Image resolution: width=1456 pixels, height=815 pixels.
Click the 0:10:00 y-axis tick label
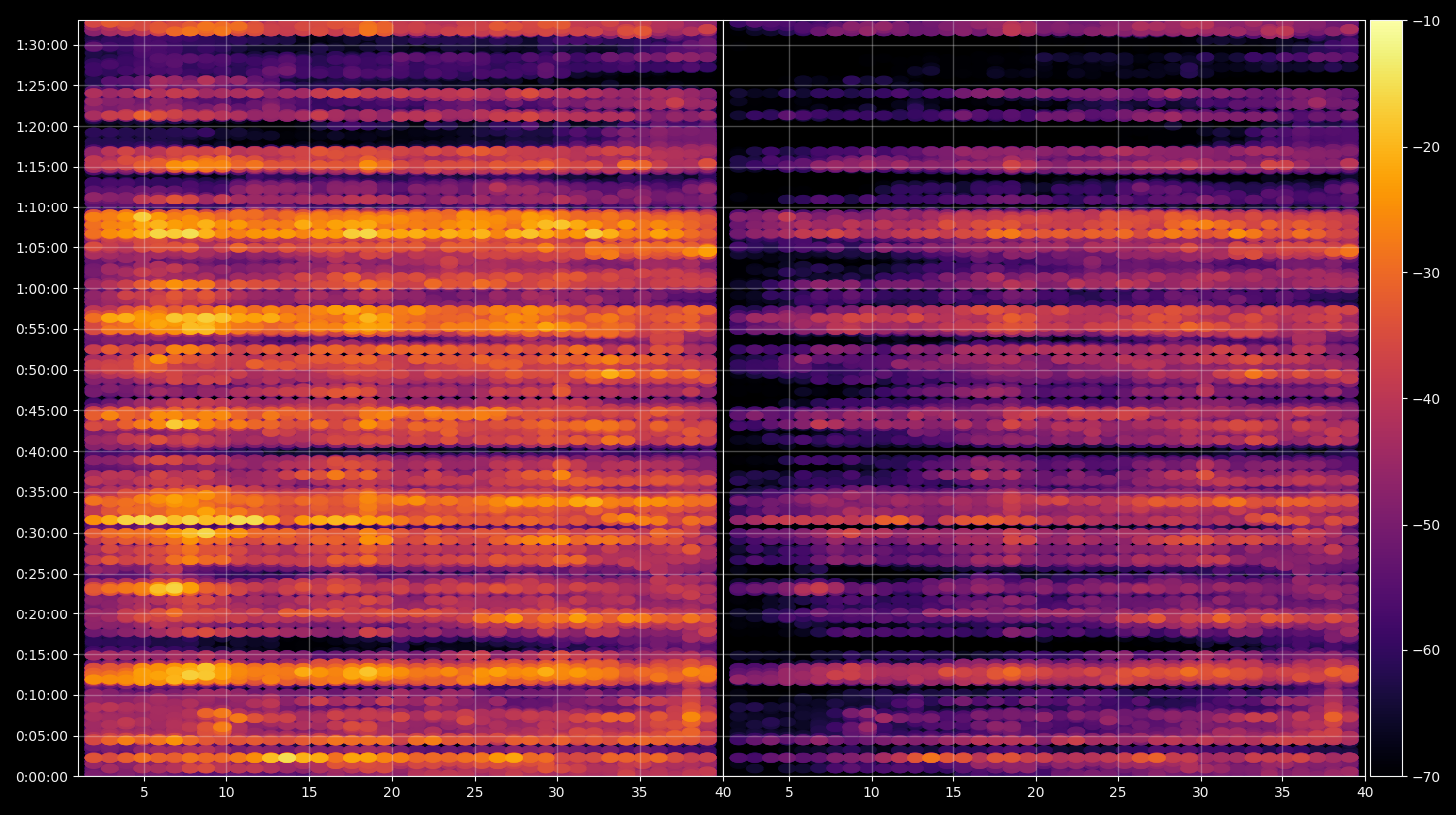click(x=42, y=695)
